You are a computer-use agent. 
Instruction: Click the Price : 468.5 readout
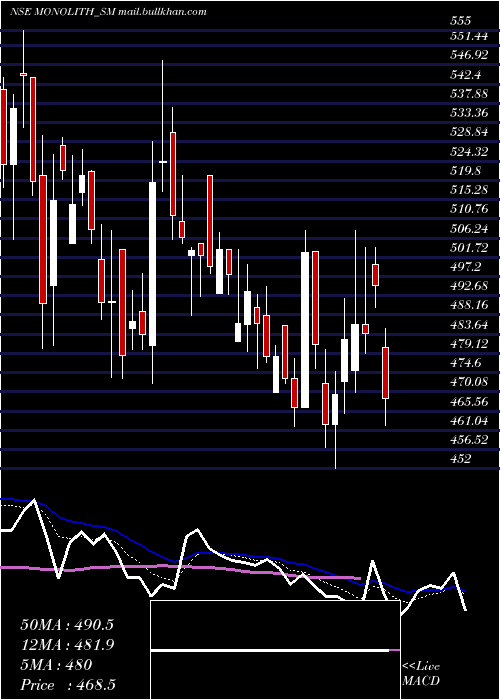click(x=70, y=685)
